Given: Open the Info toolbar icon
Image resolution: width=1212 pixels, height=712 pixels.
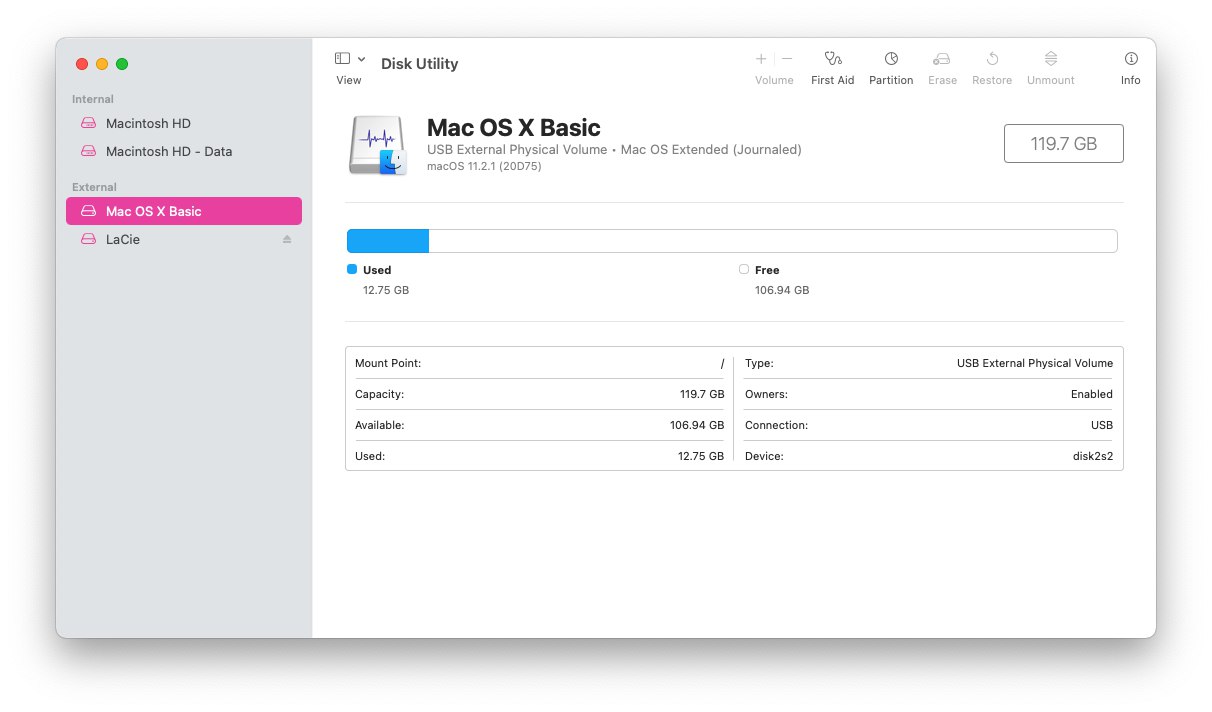Looking at the screenshot, I should click(x=1131, y=59).
